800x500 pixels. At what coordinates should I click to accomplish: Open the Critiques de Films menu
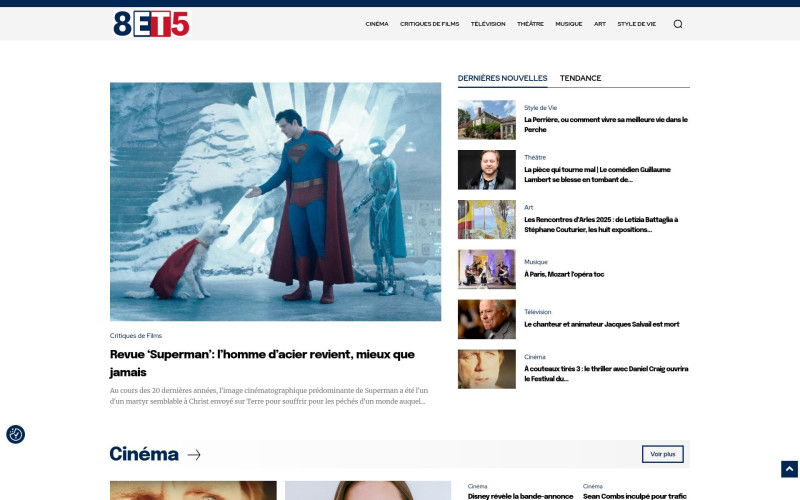pyautogui.click(x=429, y=24)
